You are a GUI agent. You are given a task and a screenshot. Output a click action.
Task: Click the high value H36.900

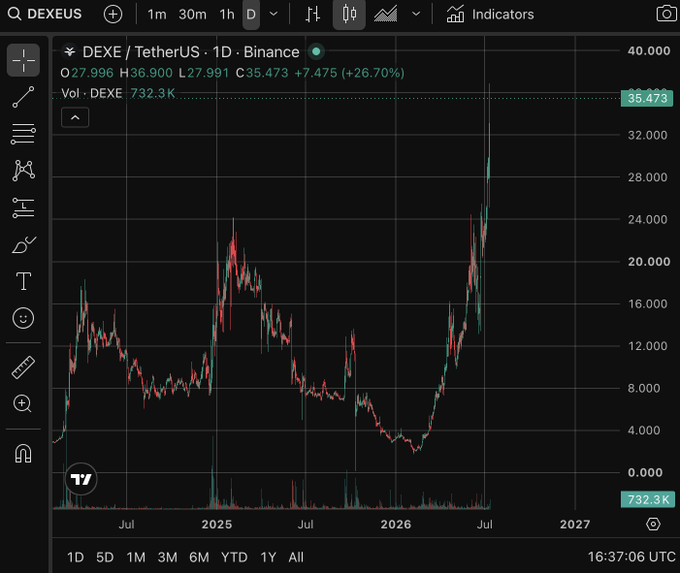coord(146,73)
